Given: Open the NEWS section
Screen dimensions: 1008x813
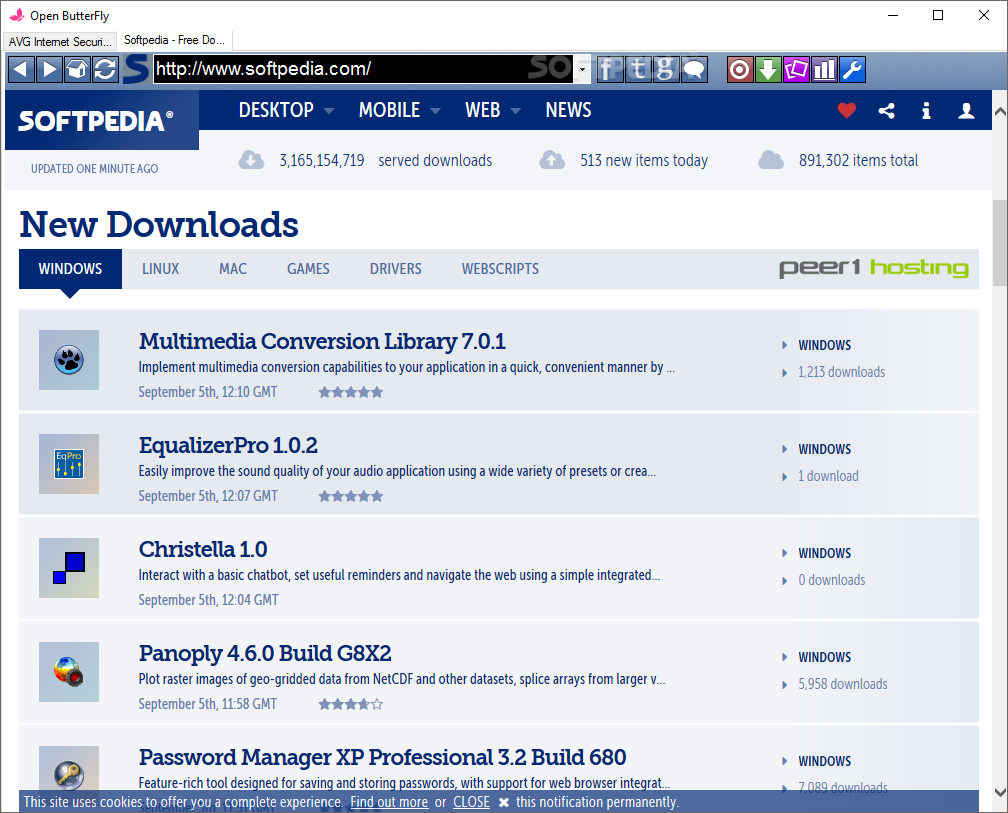Looking at the screenshot, I should coord(568,110).
